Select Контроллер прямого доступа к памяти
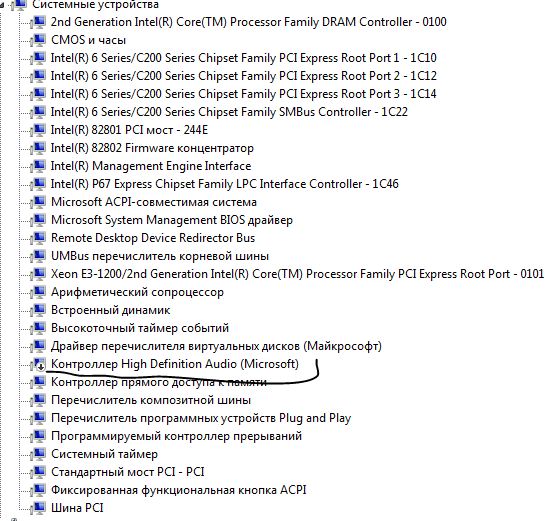The height and width of the screenshot is (521, 554). pos(159,382)
